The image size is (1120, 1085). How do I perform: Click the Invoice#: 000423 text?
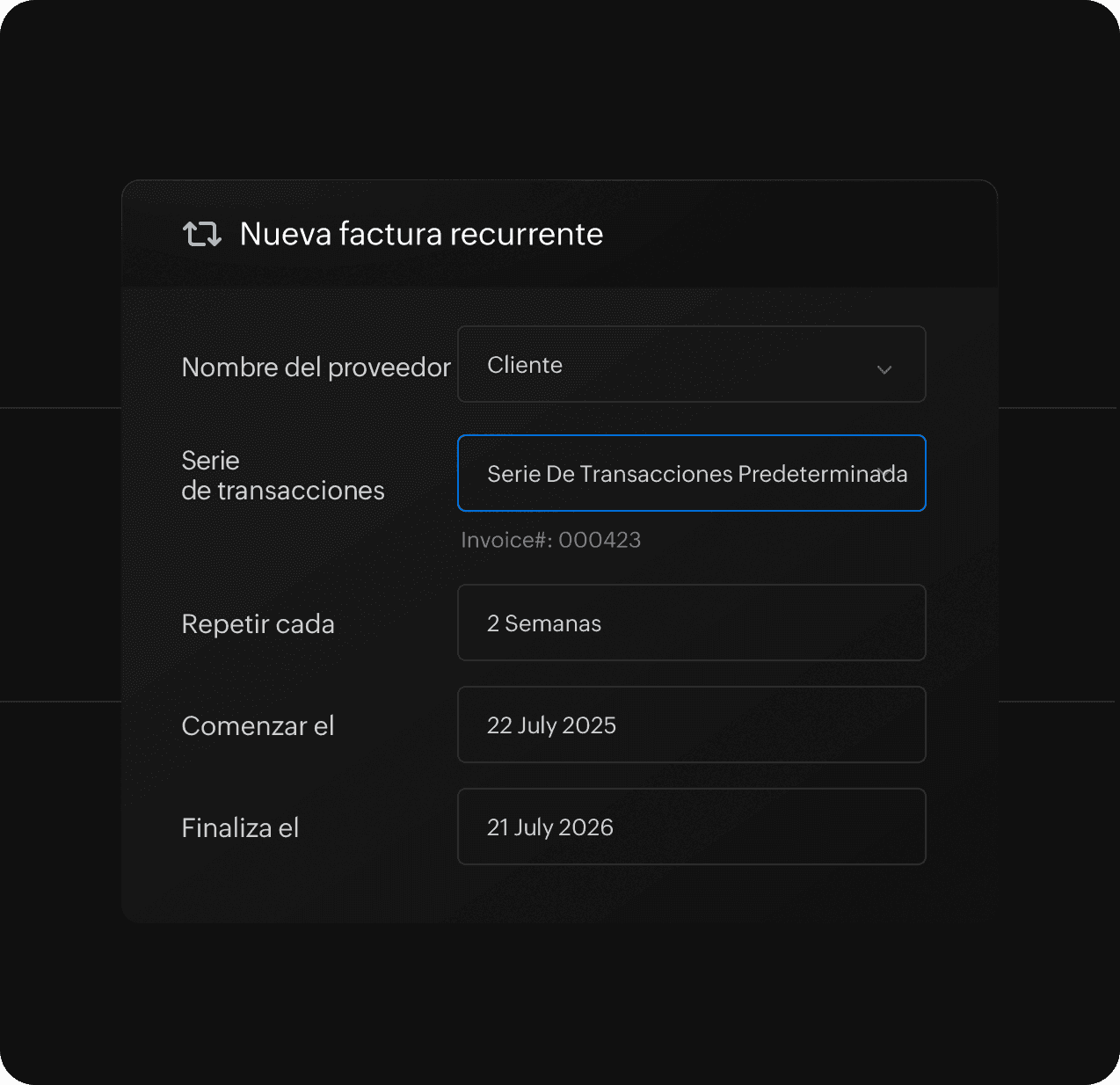tap(551, 540)
